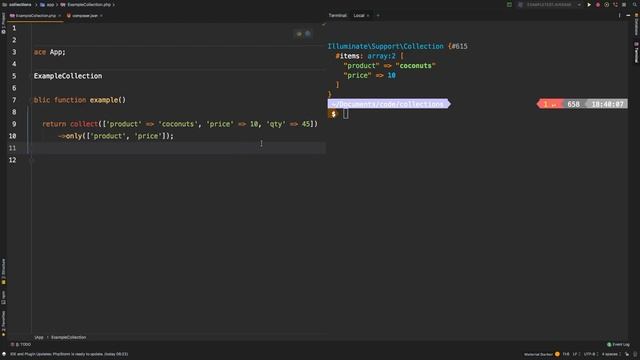The image size is (640, 360).
Task: Click the stop square icon in toolbar
Action: pyautogui.click(x=624, y=4)
